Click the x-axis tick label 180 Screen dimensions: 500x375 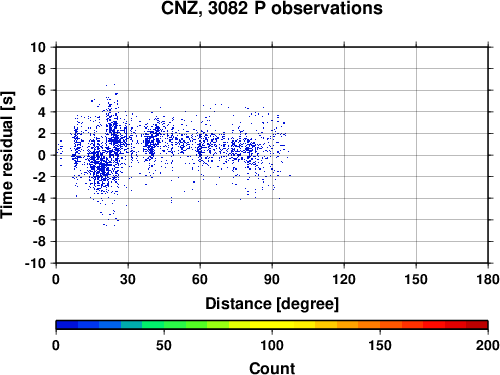[488, 279]
